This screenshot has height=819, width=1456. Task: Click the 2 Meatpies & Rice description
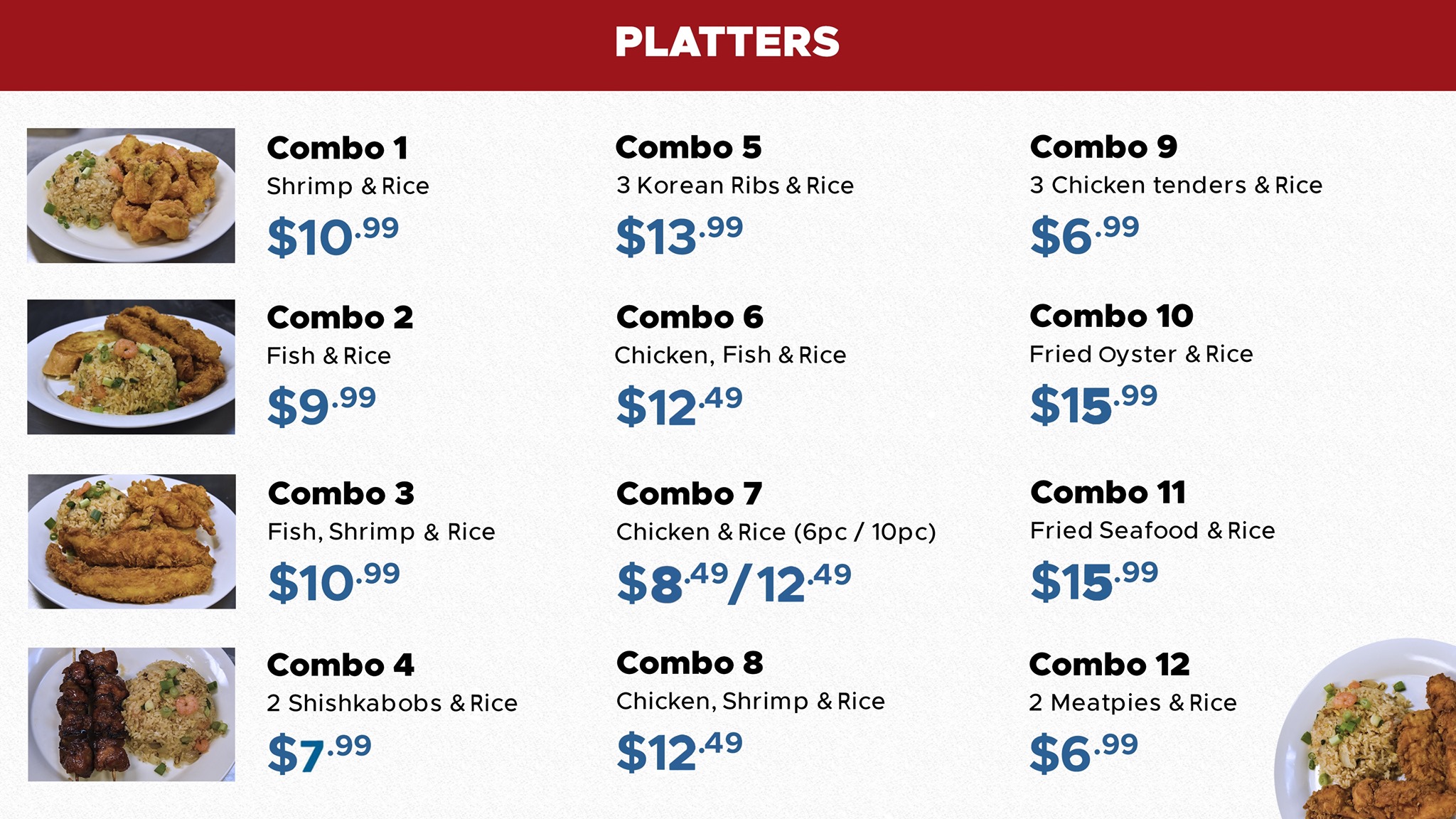click(1133, 702)
